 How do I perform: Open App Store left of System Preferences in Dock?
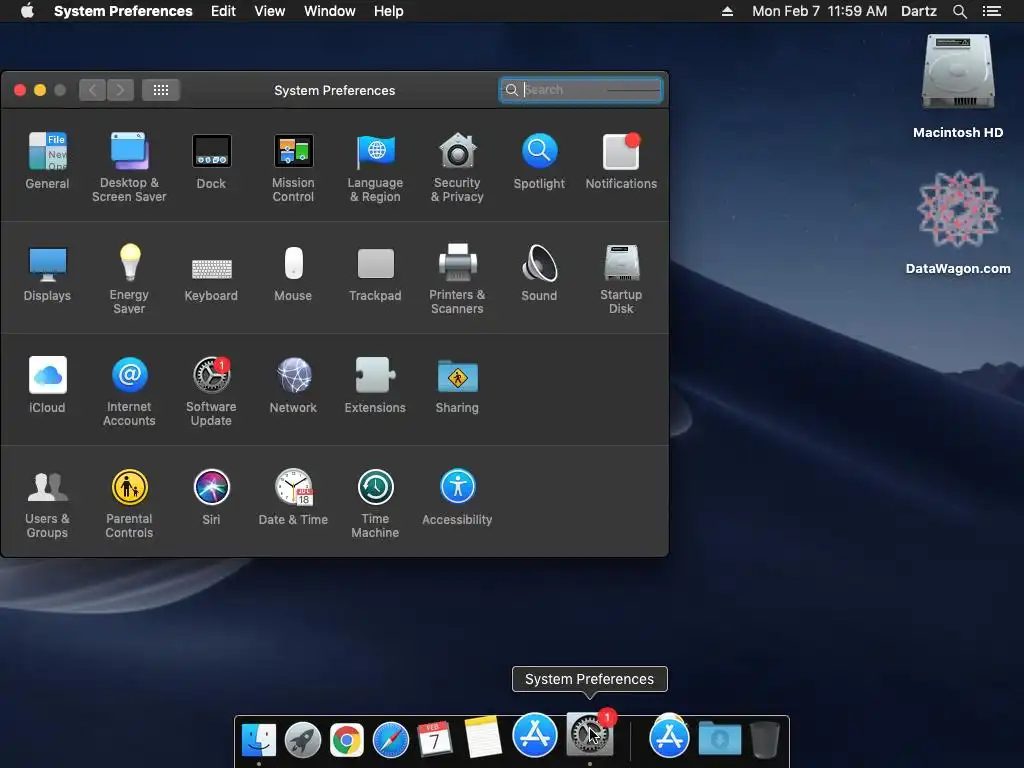pos(535,735)
